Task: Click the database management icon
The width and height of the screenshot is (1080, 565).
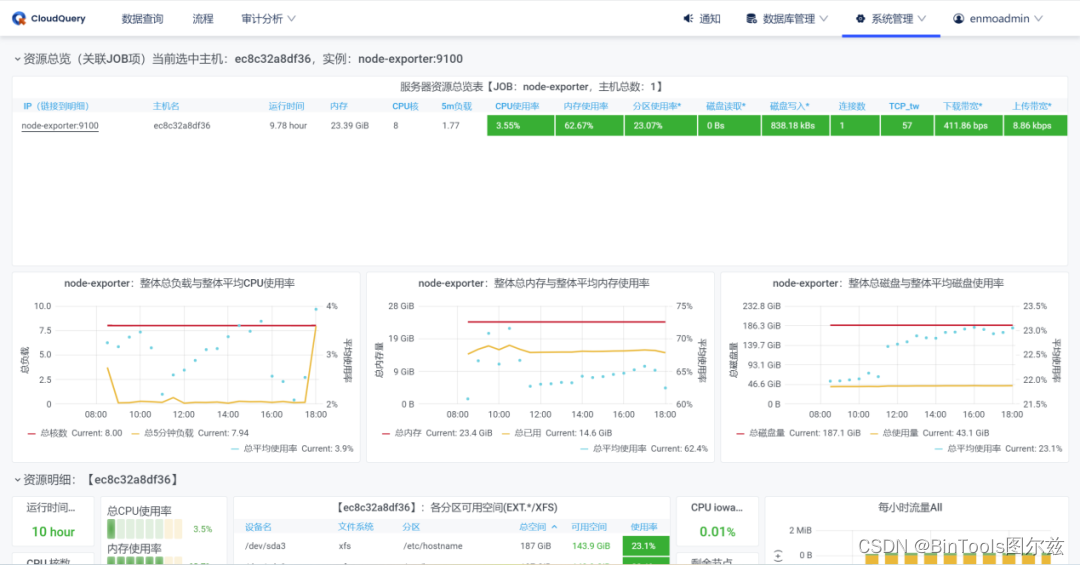Action: click(x=751, y=19)
